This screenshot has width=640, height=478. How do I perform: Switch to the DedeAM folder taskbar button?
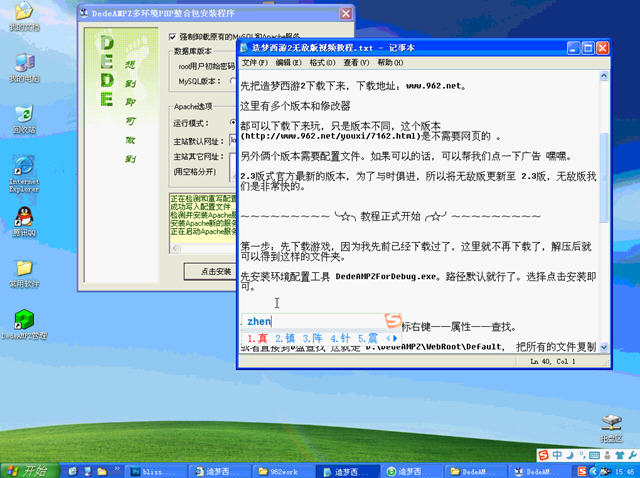[476, 471]
